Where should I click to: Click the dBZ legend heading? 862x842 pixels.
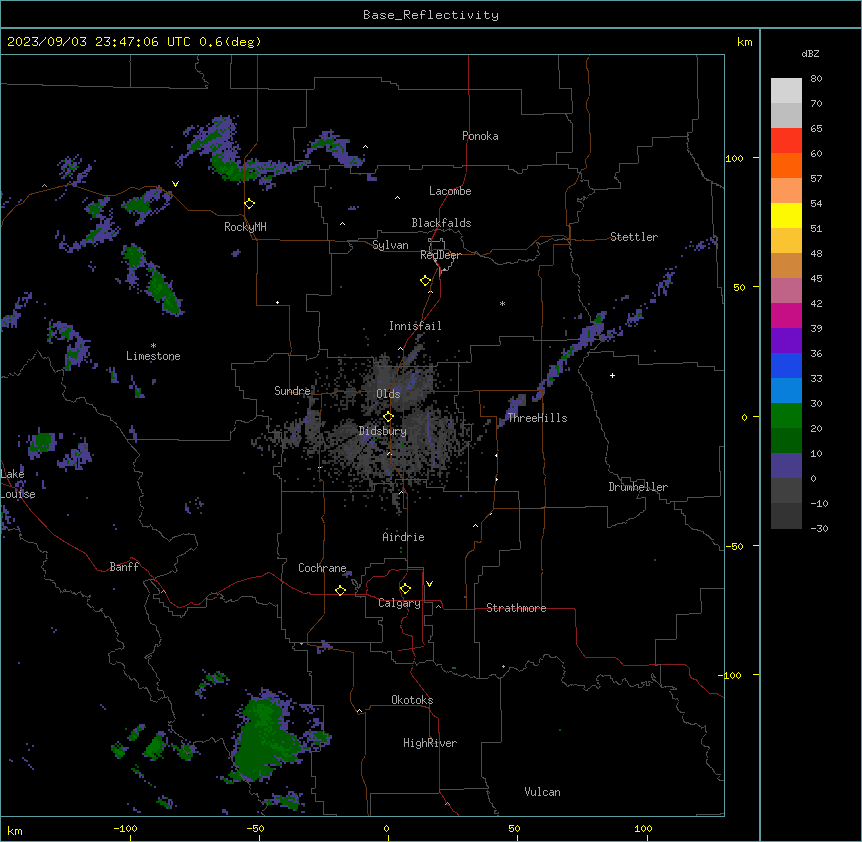(x=810, y=54)
